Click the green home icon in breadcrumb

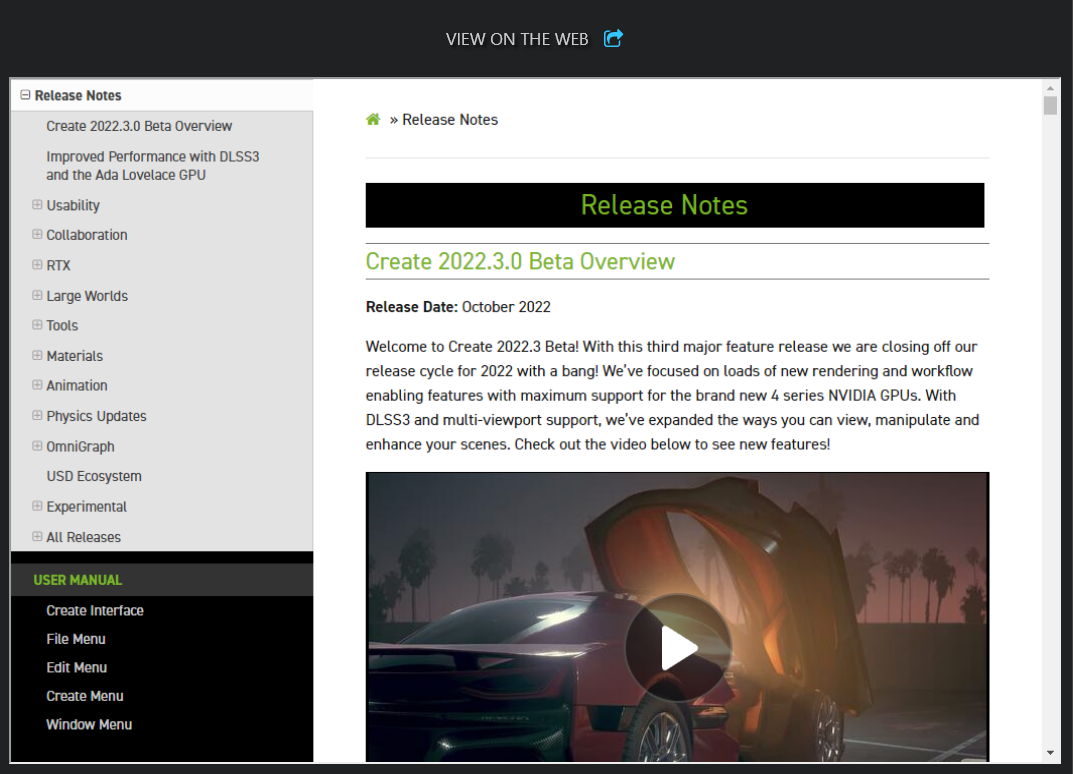click(373, 119)
